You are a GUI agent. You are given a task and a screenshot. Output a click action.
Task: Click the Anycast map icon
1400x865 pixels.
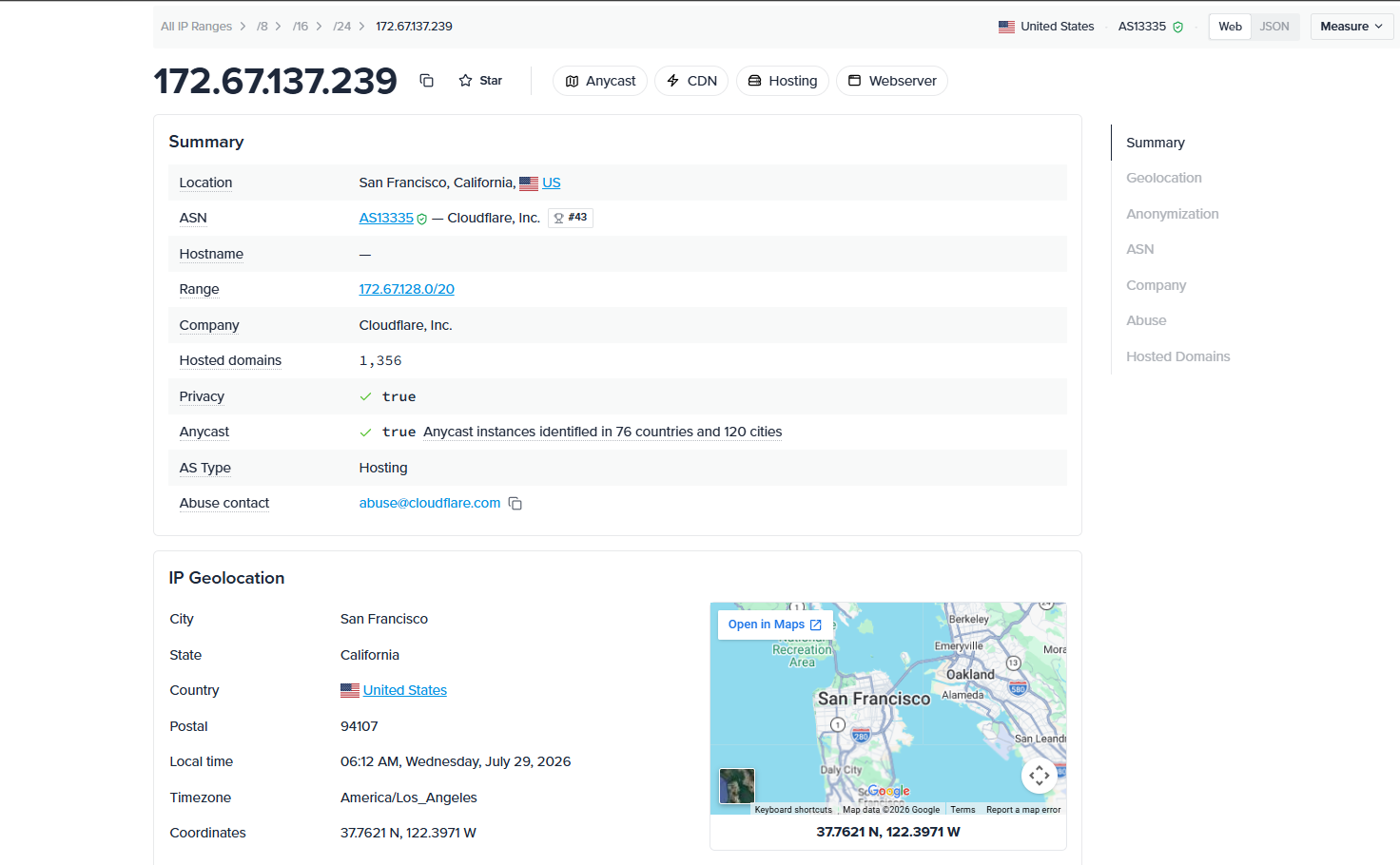pyautogui.click(x=572, y=81)
